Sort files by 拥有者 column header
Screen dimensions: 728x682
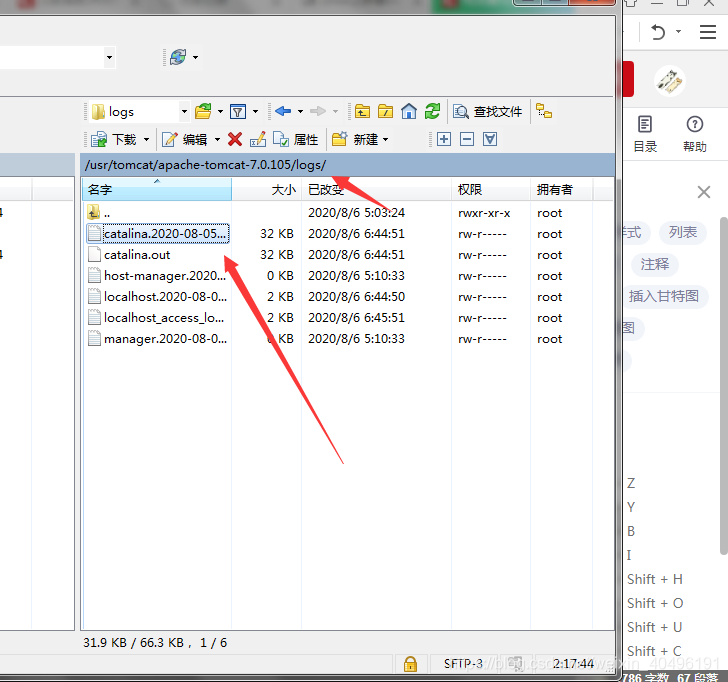(x=561, y=189)
